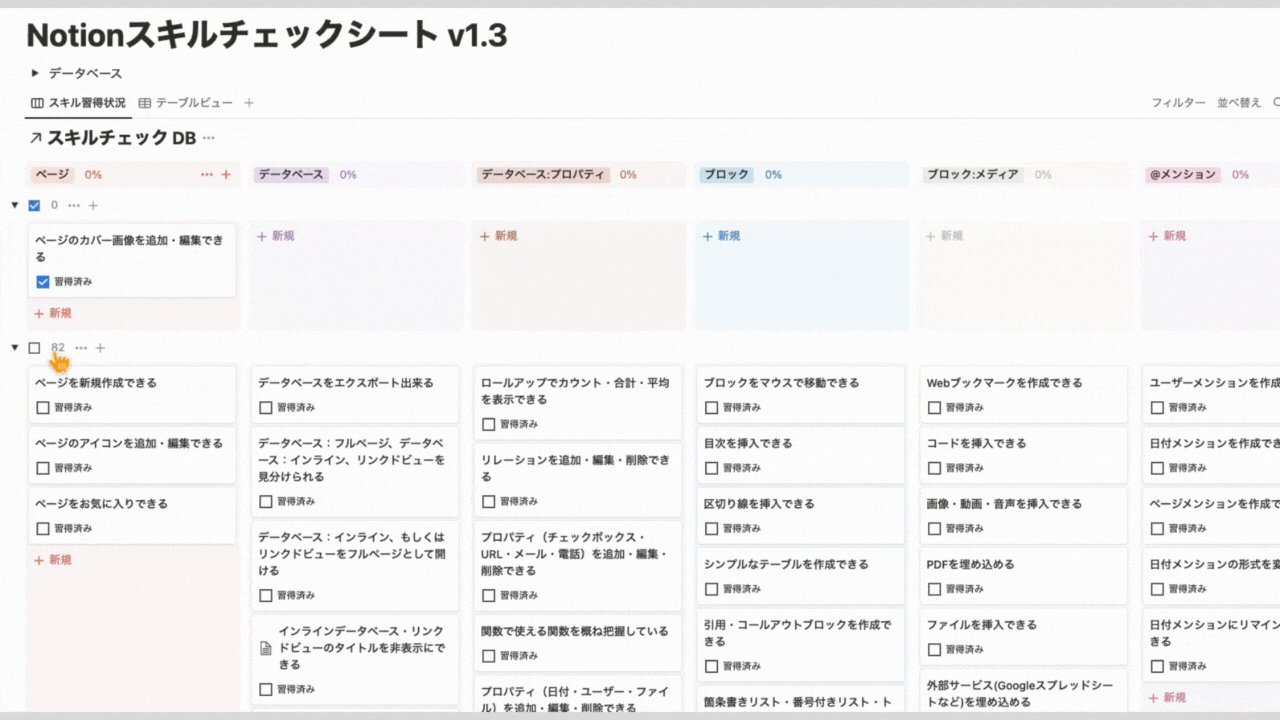This screenshot has height=720, width=1280.
Task: Open the 画像・動画・音声を挿入できる card
Action: tap(1024, 515)
